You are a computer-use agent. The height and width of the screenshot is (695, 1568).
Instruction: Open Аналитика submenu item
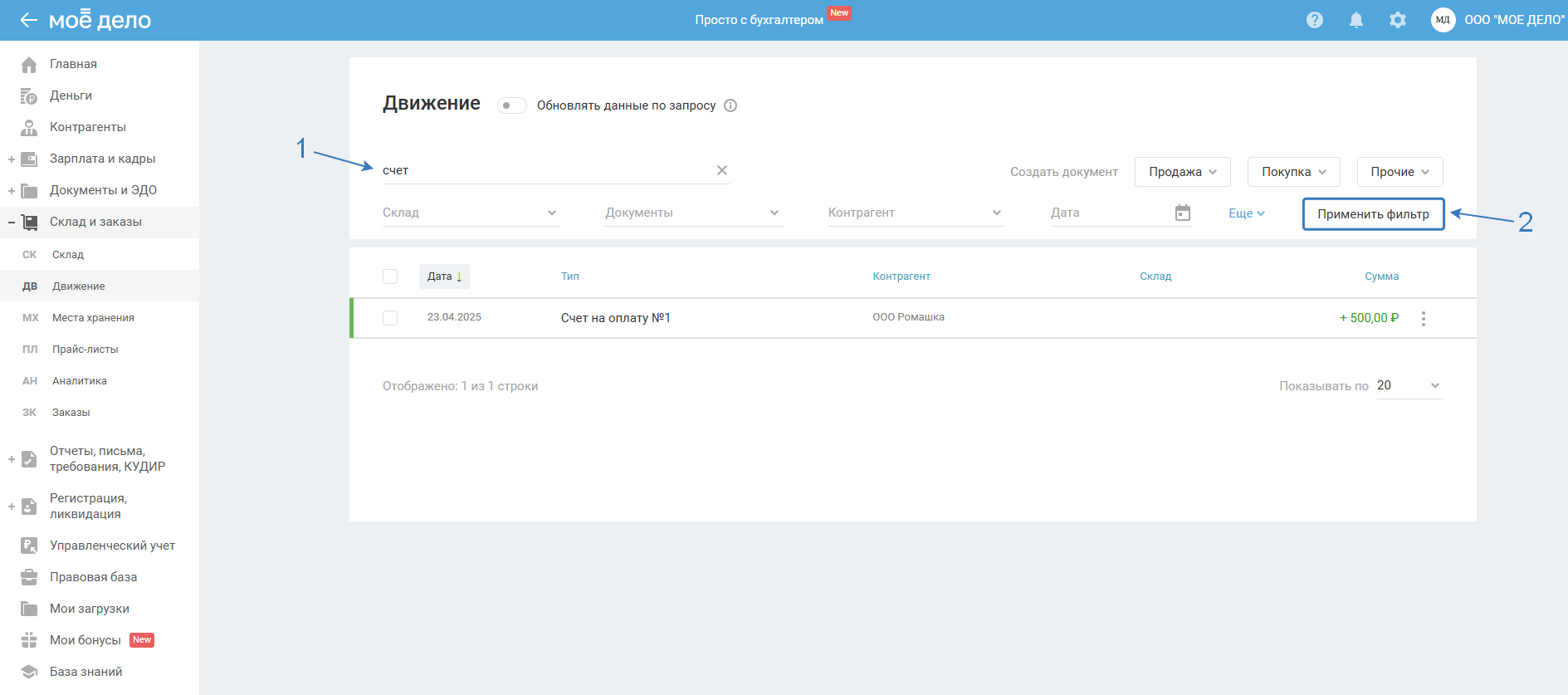click(100, 381)
